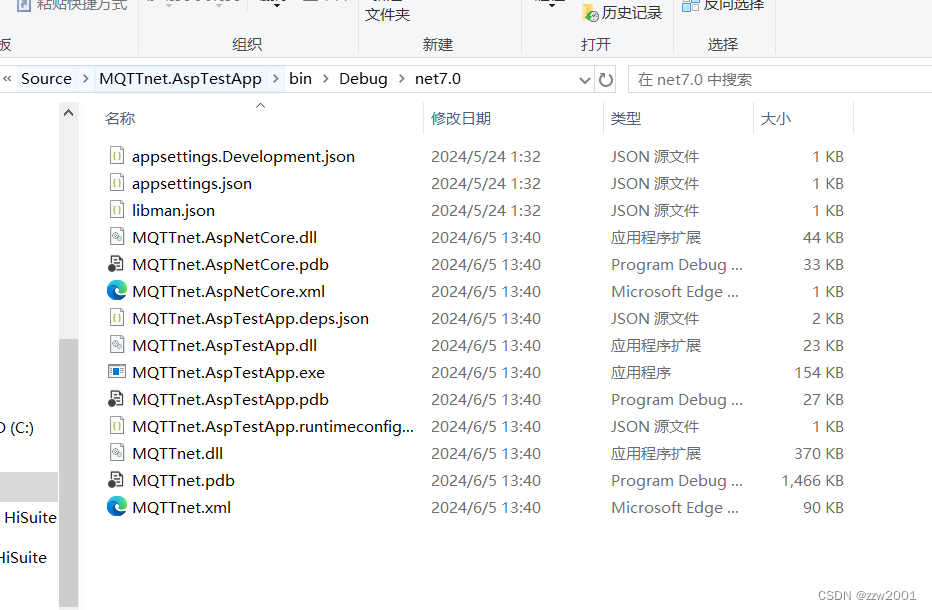Open the appsettings.json file icon

coord(118,183)
